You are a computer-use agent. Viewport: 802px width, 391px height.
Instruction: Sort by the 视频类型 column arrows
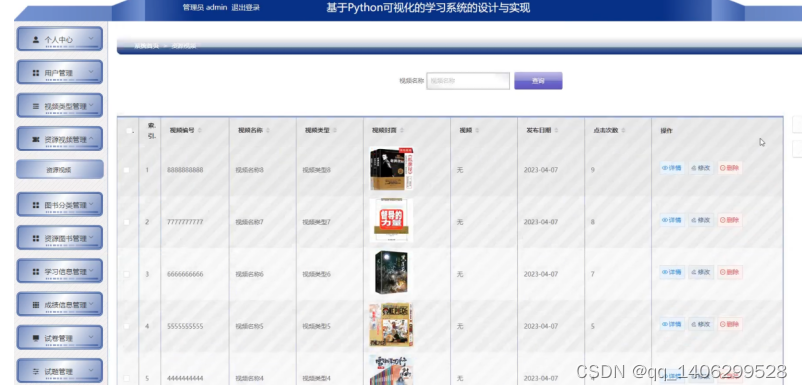click(335, 131)
